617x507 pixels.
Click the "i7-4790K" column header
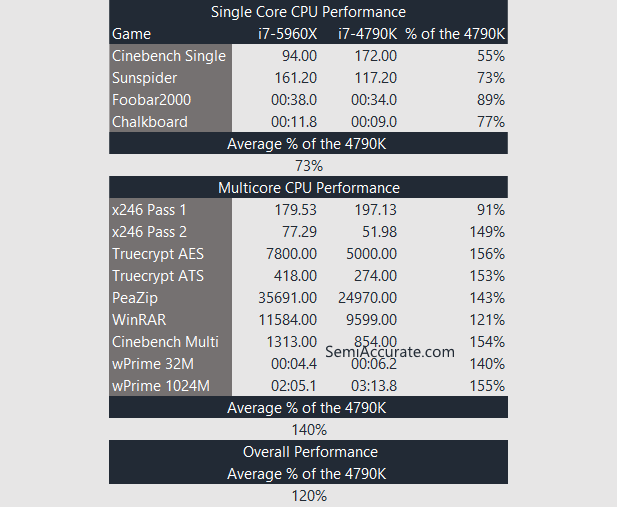tap(367, 34)
